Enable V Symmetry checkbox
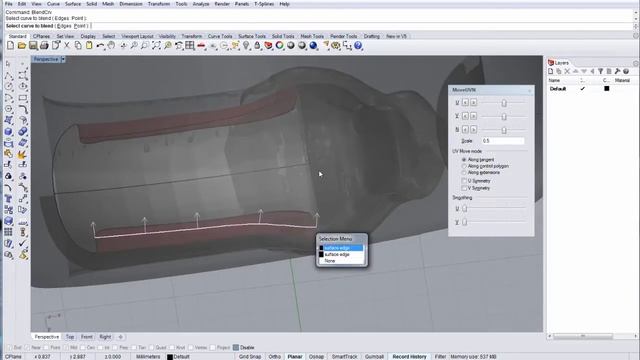The image size is (640, 360). click(464, 188)
